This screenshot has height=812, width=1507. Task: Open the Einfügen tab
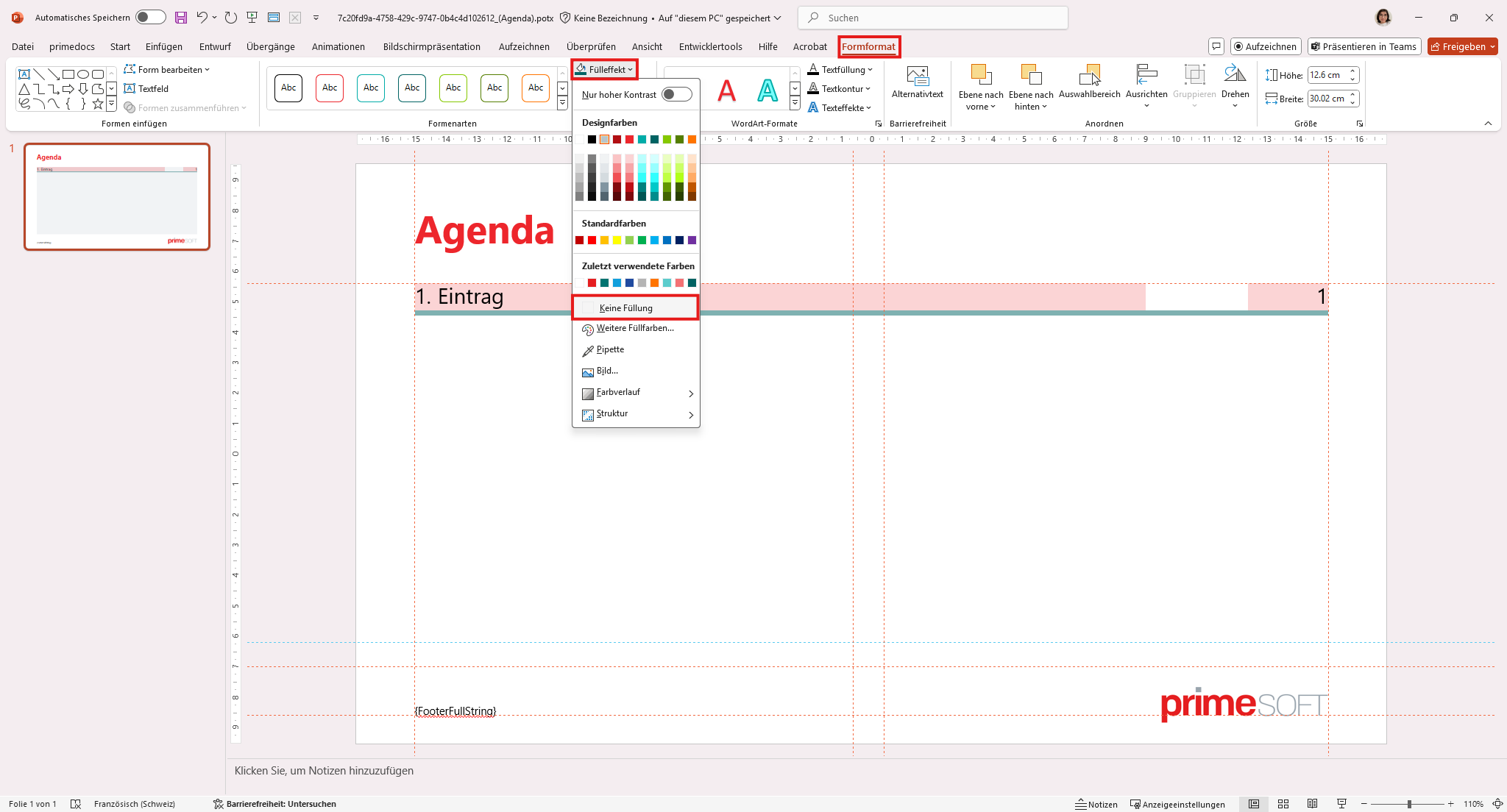click(x=164, y=46)
